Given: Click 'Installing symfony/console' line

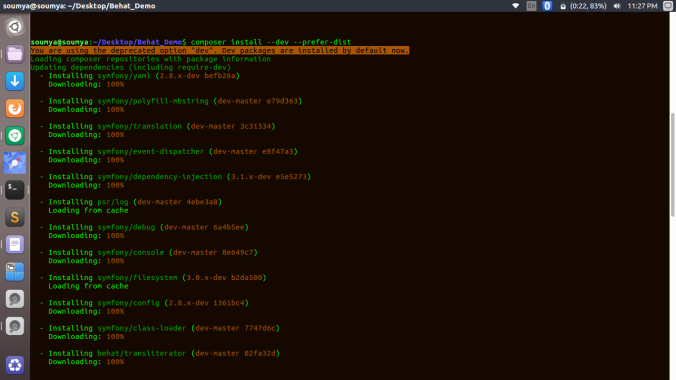Looking at the screenshot, I should 148,252.
